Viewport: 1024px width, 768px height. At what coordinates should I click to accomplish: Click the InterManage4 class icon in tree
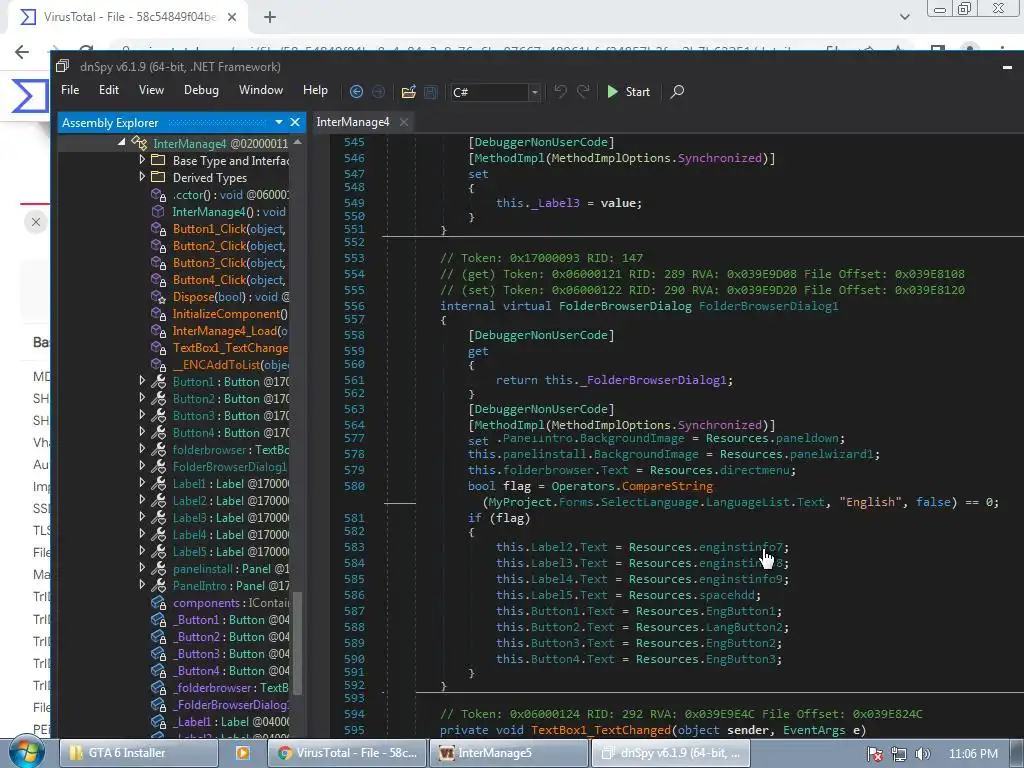pyautogui.click(x=140, y=144)
